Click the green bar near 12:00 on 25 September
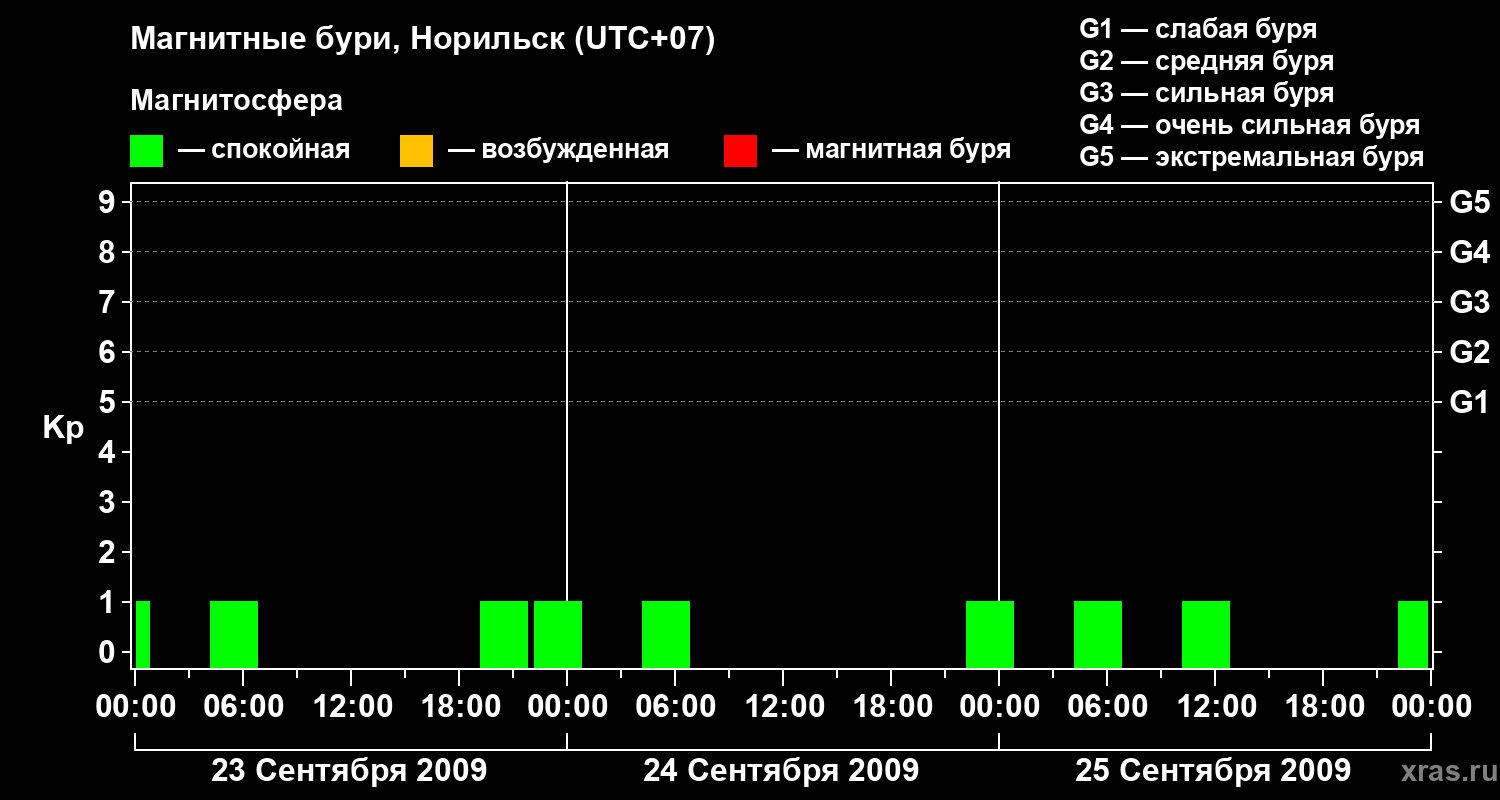1500x800 pixels. click(1206, 634)
